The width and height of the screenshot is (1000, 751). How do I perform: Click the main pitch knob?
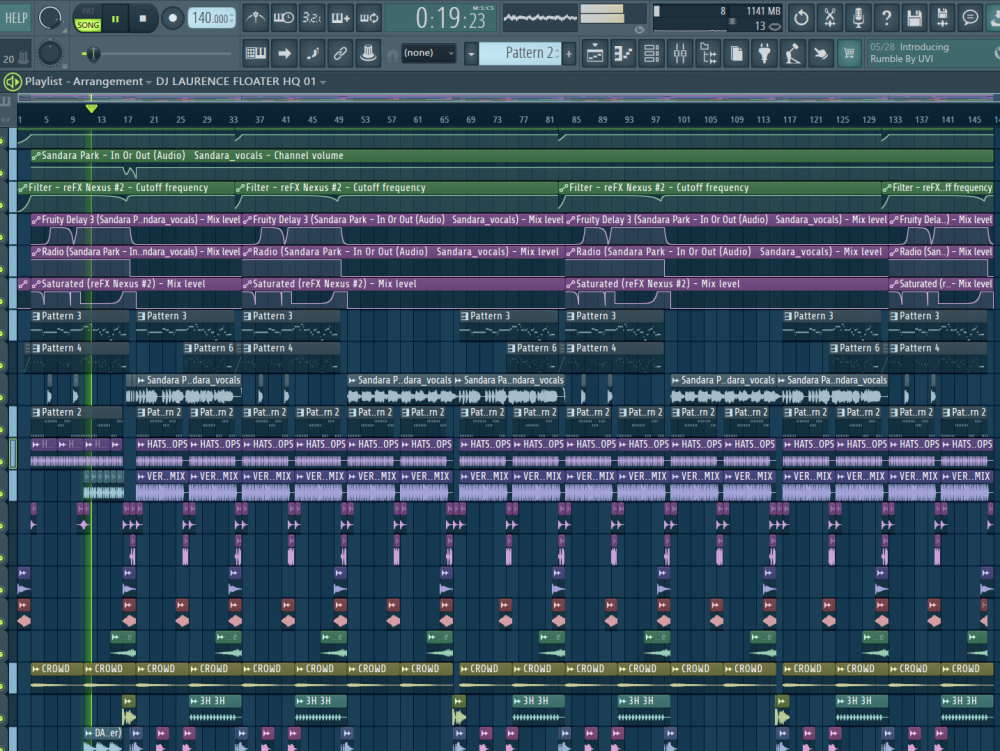pyautogui.click(x=50, y=54)
